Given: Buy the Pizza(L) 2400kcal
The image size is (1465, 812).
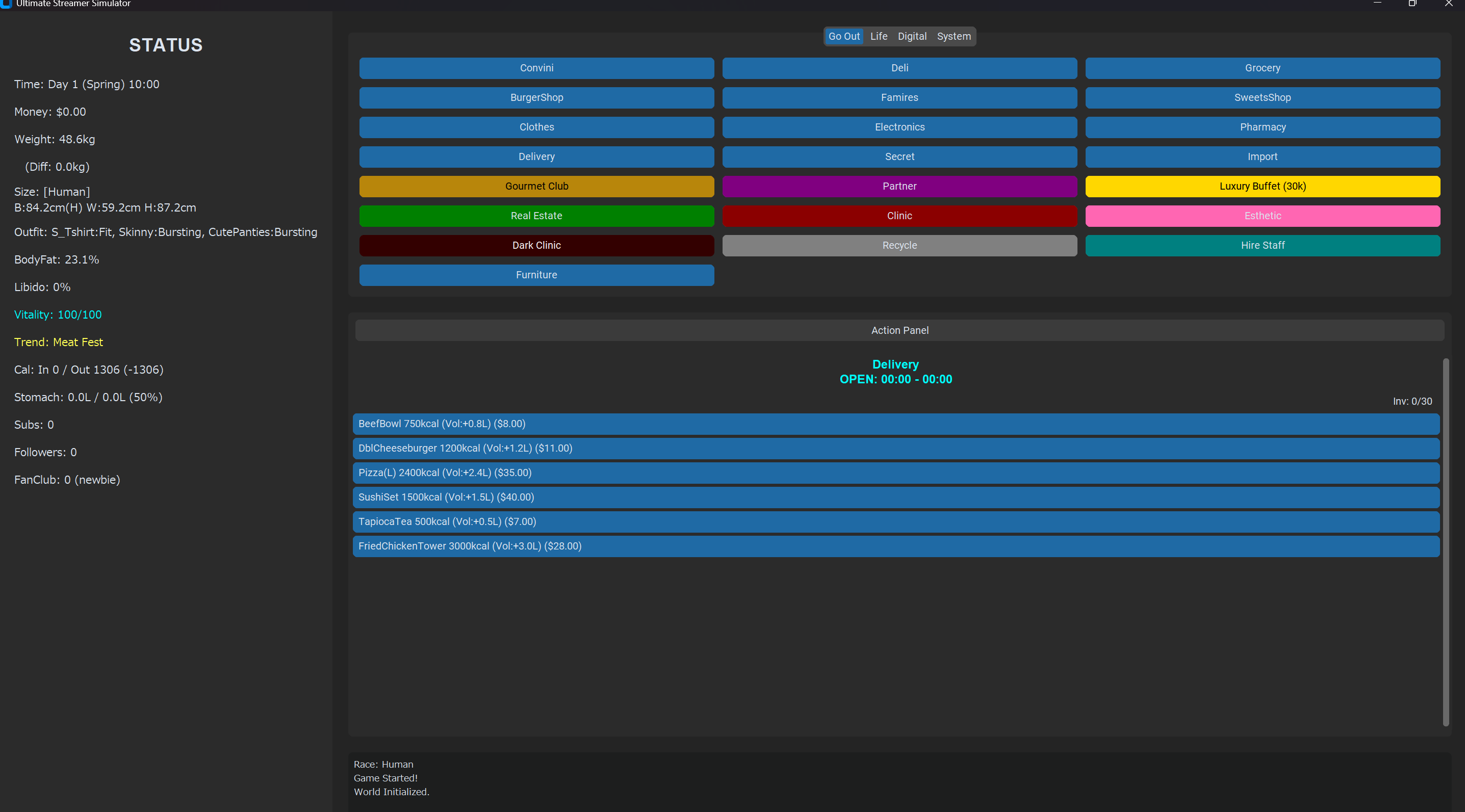Looking at the screenshot, I should click(x=896, y=473).
